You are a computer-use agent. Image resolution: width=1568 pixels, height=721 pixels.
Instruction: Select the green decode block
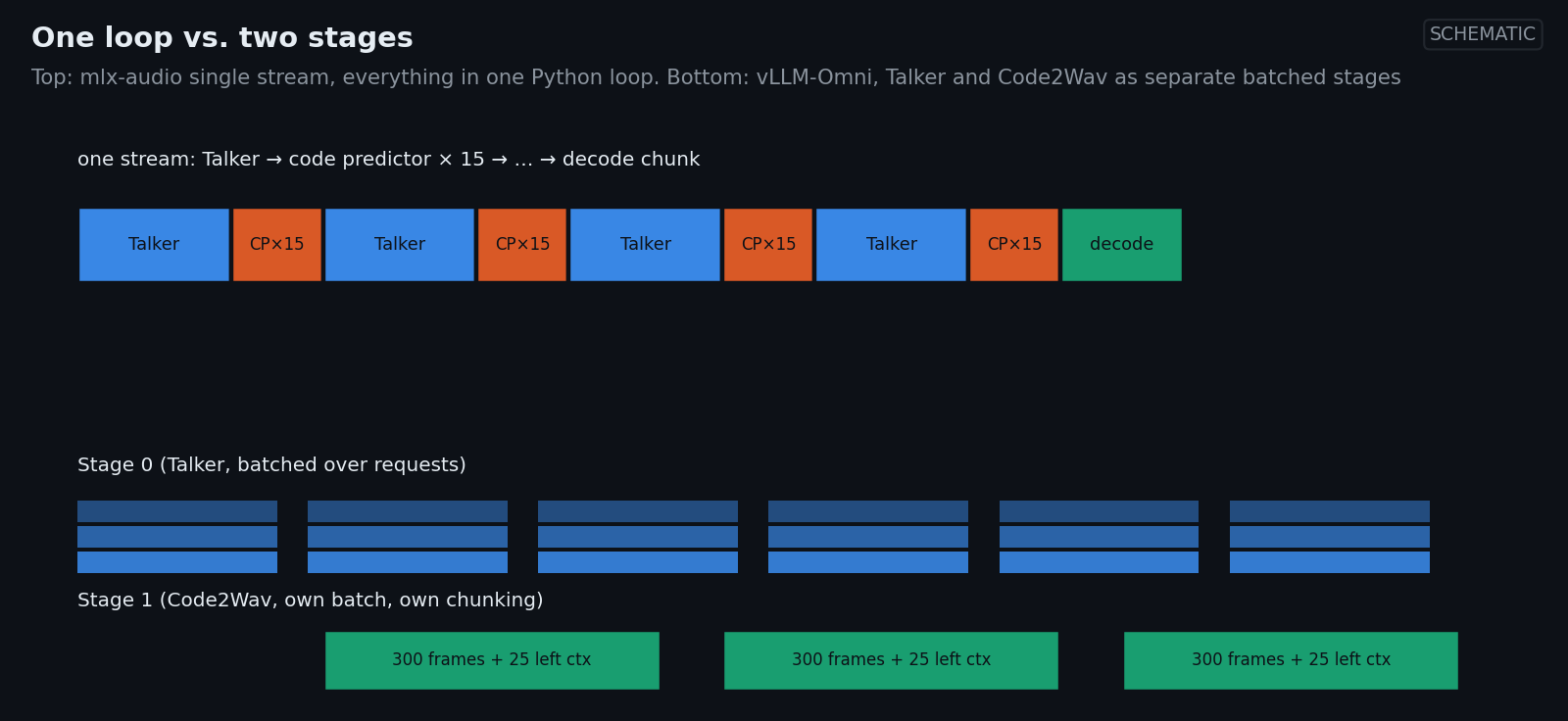click(x=1122, y=245)
